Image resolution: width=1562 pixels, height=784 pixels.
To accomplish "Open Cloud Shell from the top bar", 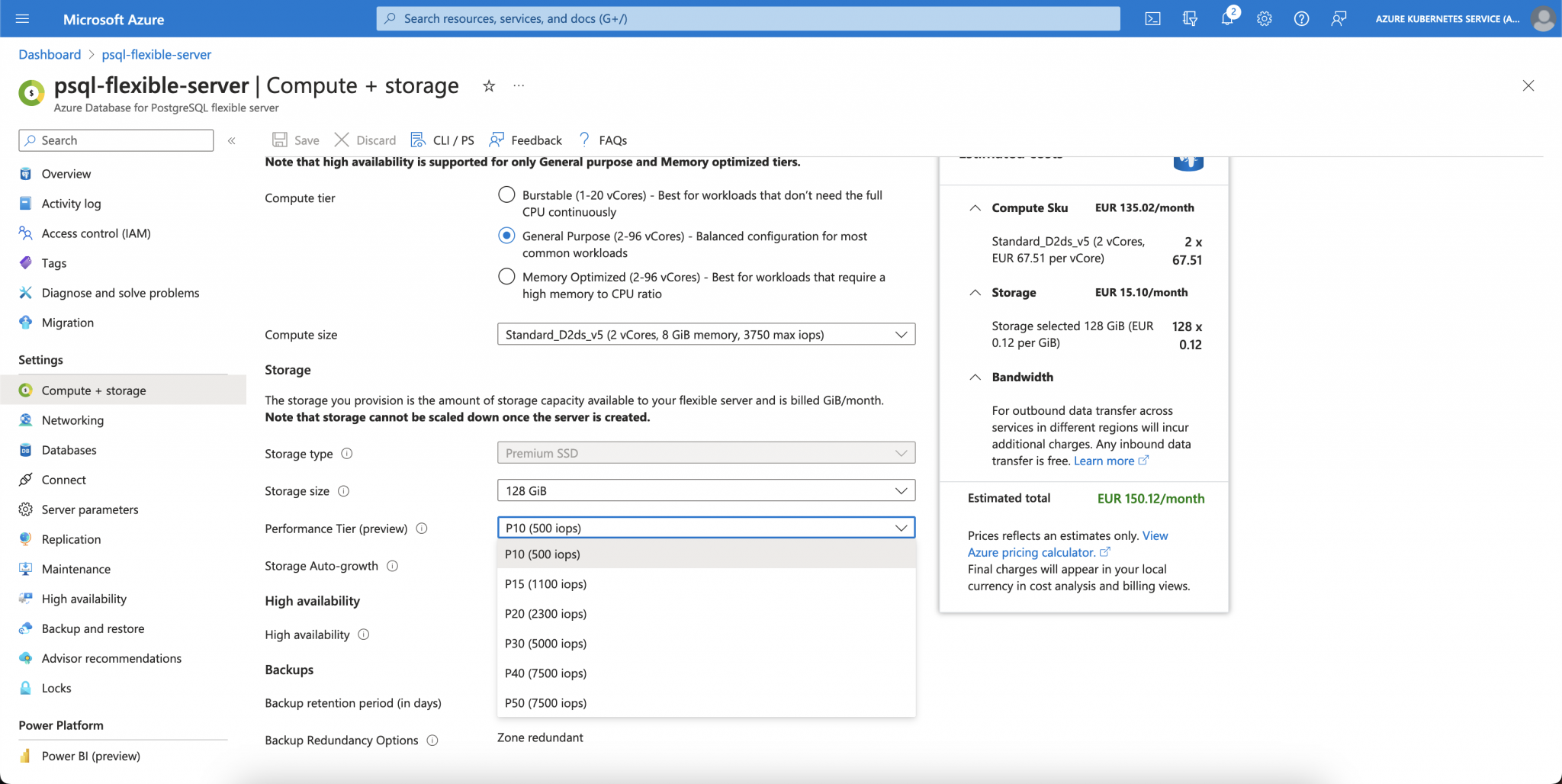I will pyautogui.click(x=1152, y=18).
